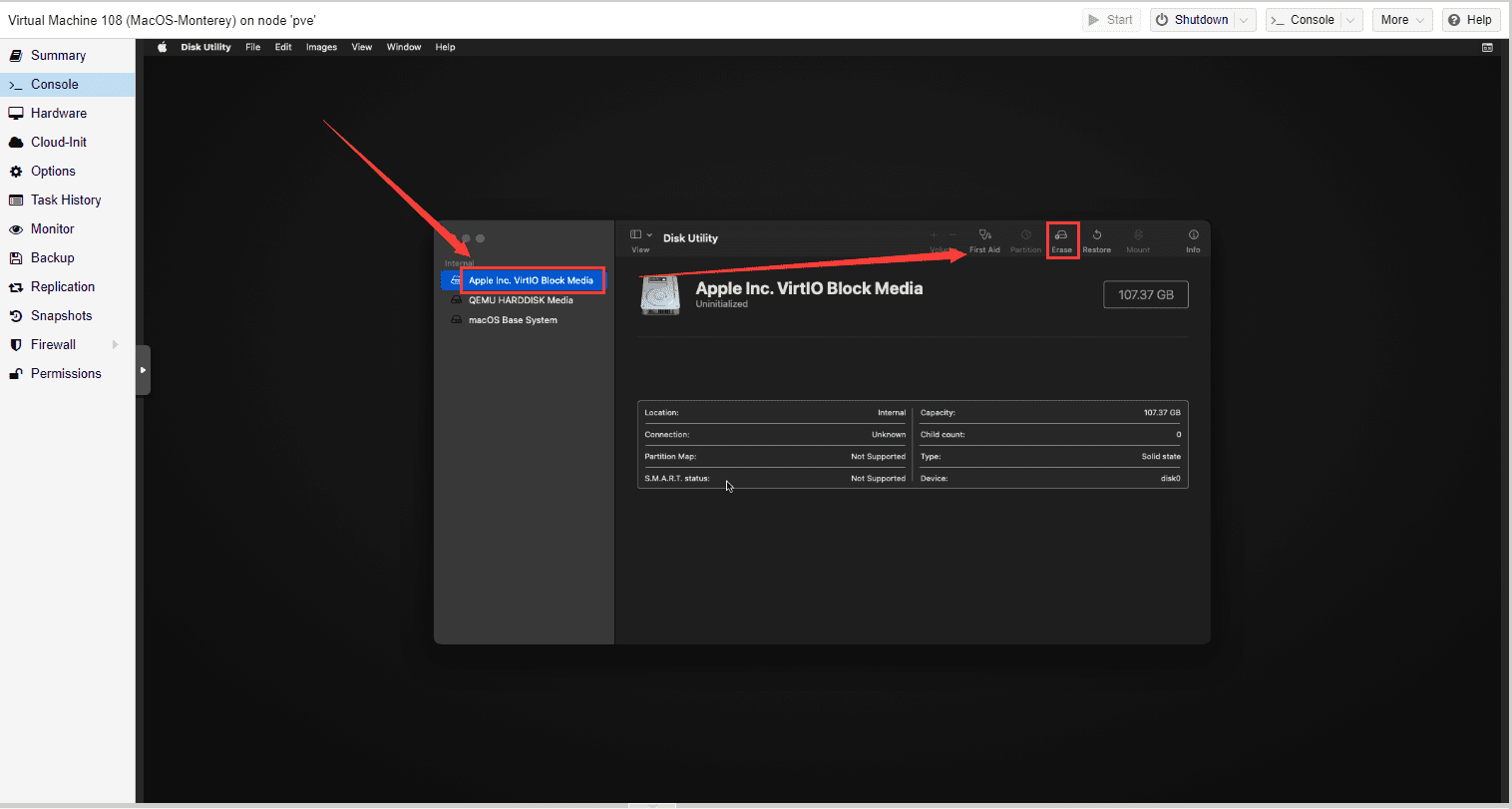The width and height of the screenshot is (1512, 809).
Task: Select macOS Base System in sidebar
Action: [513, 320]
